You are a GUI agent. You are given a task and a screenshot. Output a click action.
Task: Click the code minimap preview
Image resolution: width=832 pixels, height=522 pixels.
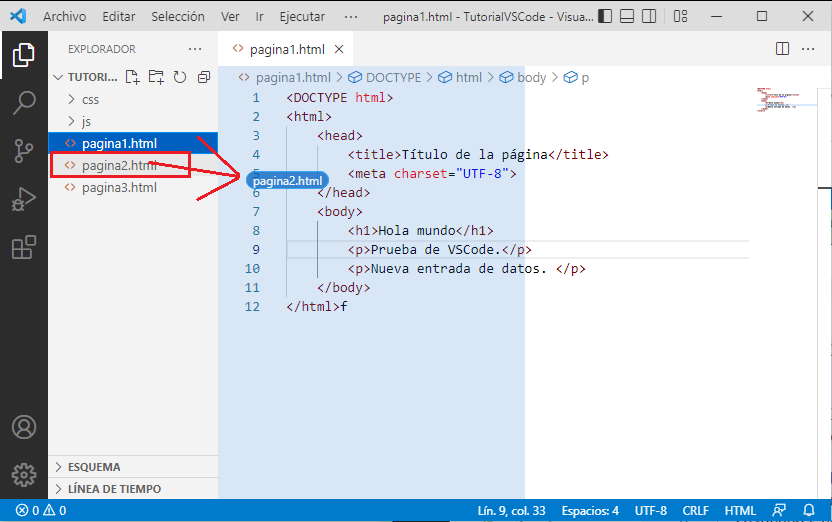click(785, 100)
